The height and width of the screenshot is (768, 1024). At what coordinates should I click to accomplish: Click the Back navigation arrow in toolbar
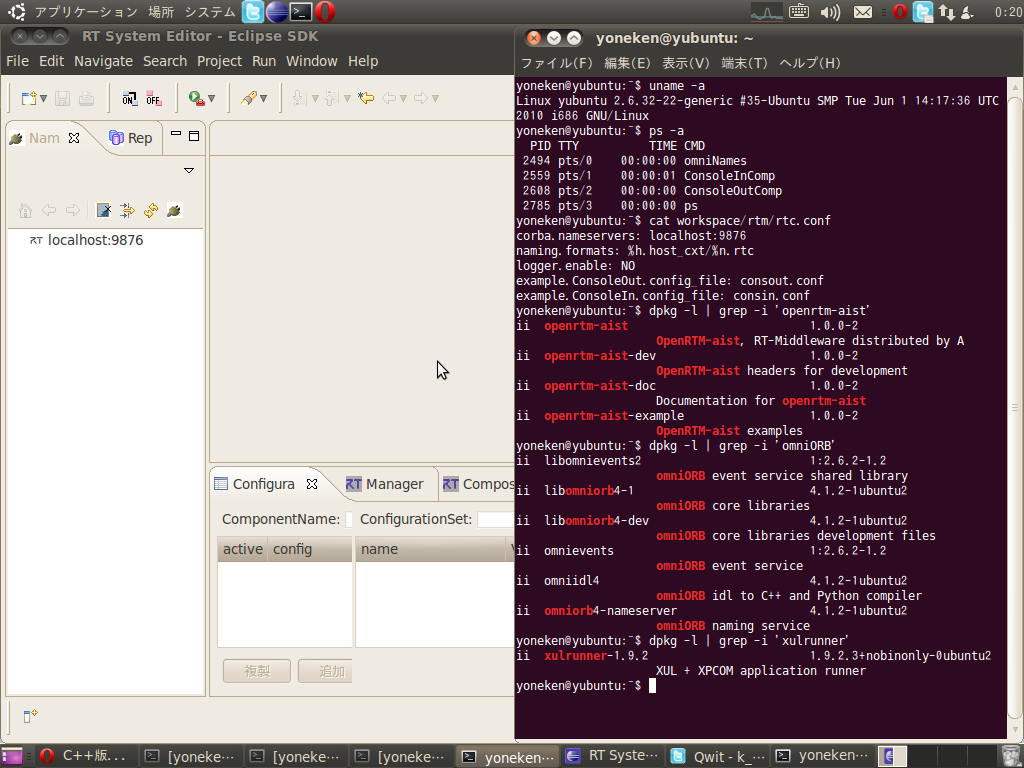(x=389, y=99)
